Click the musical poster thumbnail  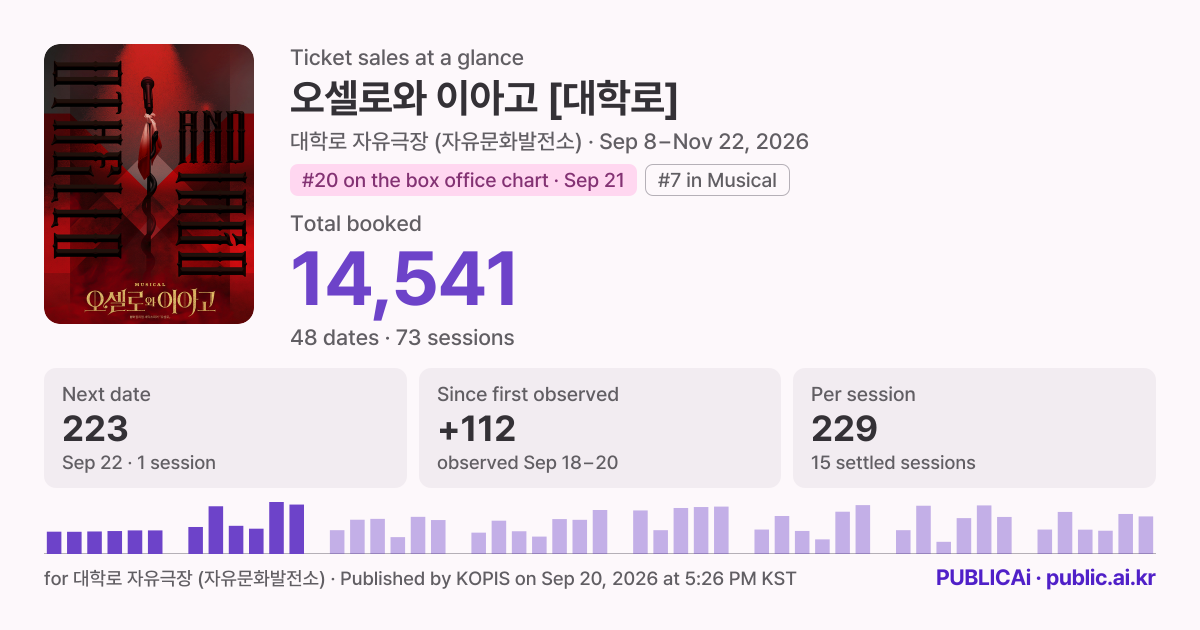[149, 184]
